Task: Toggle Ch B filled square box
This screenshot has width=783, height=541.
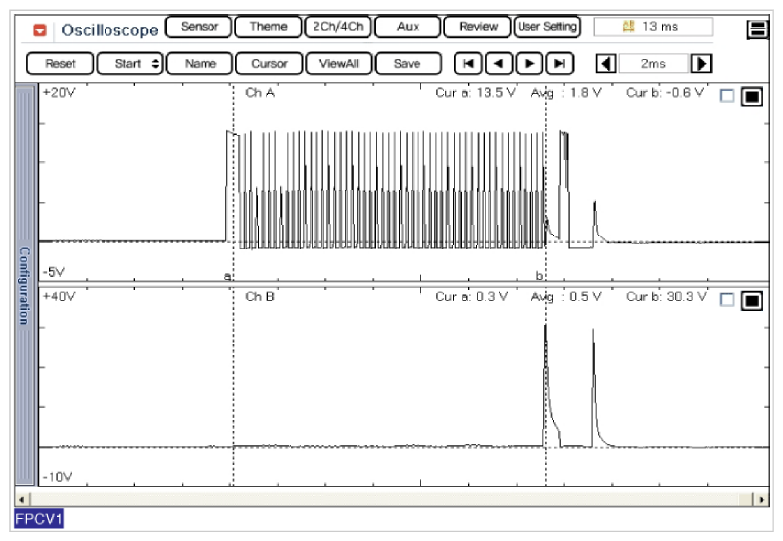Action: tap(751, 300)
